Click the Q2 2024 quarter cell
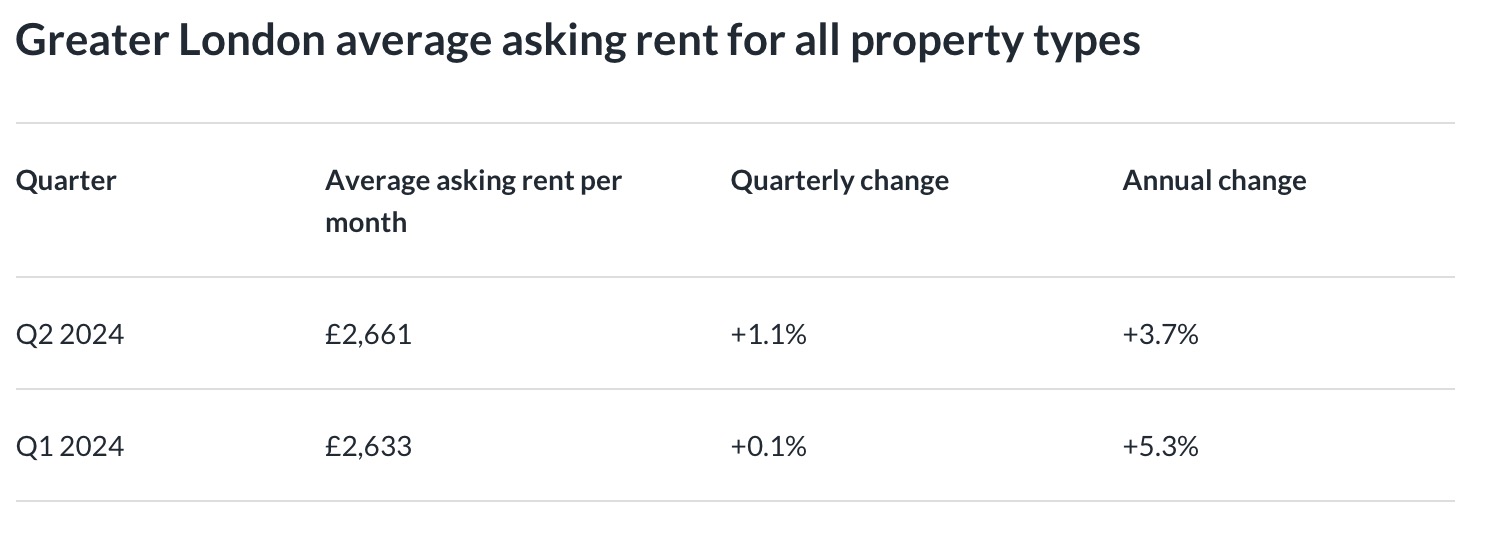The width and height of the screenshot is (1502, 536). pos(70,334)
